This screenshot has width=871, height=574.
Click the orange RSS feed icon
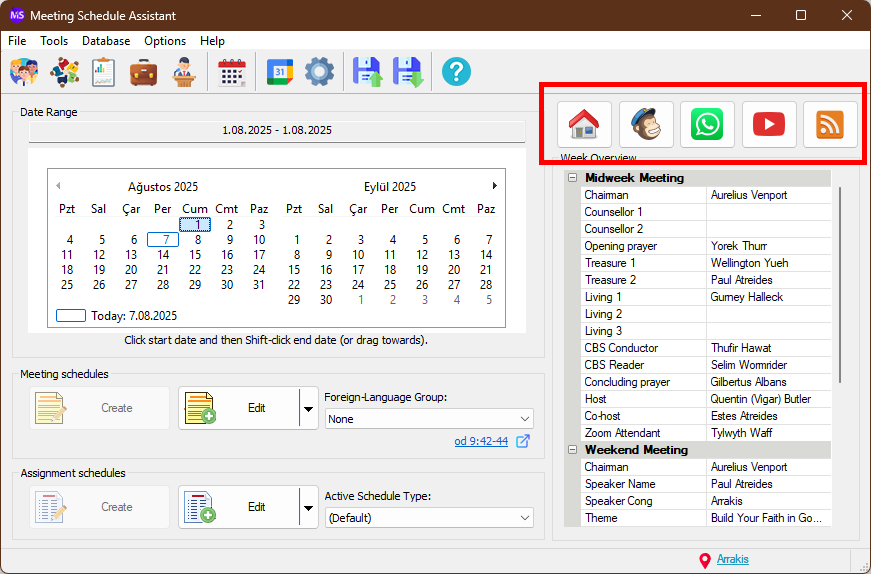coord(830,124)
